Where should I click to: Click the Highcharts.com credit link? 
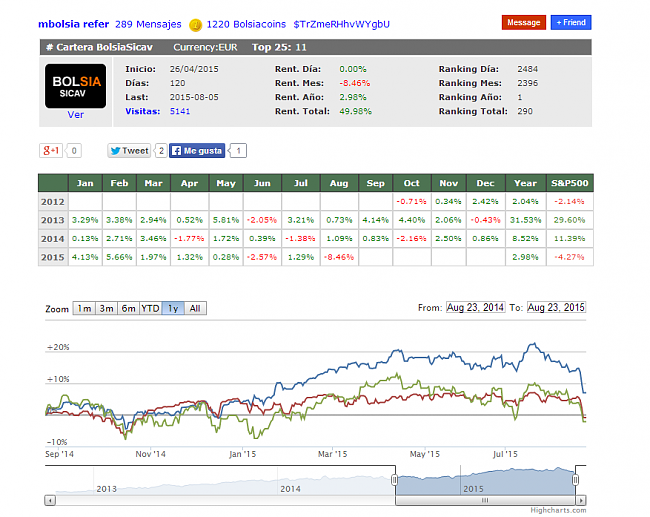pos(558,510)
